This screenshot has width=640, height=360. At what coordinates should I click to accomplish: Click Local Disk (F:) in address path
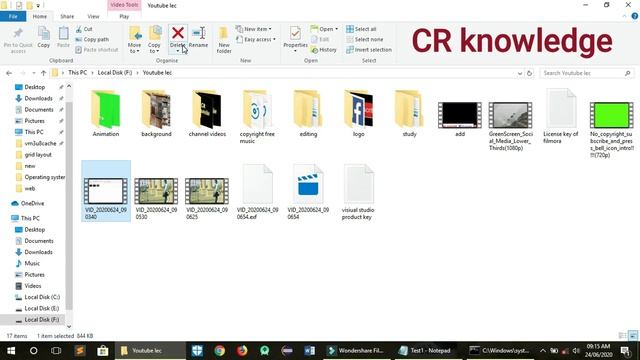point(115,73)
